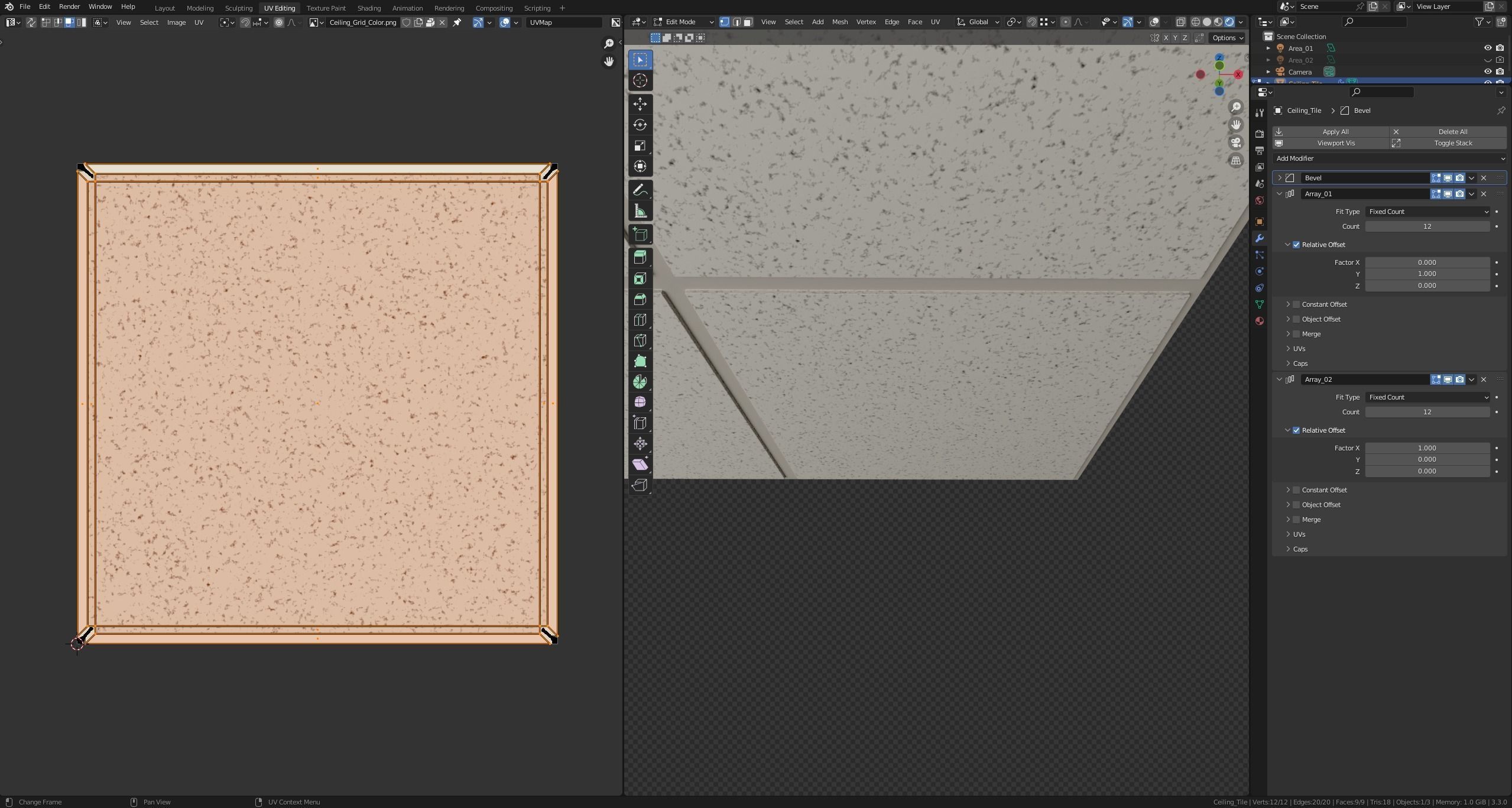Open the Add Modifier dropdown
Screen dimensions: 1512x808
(1389, 158)
